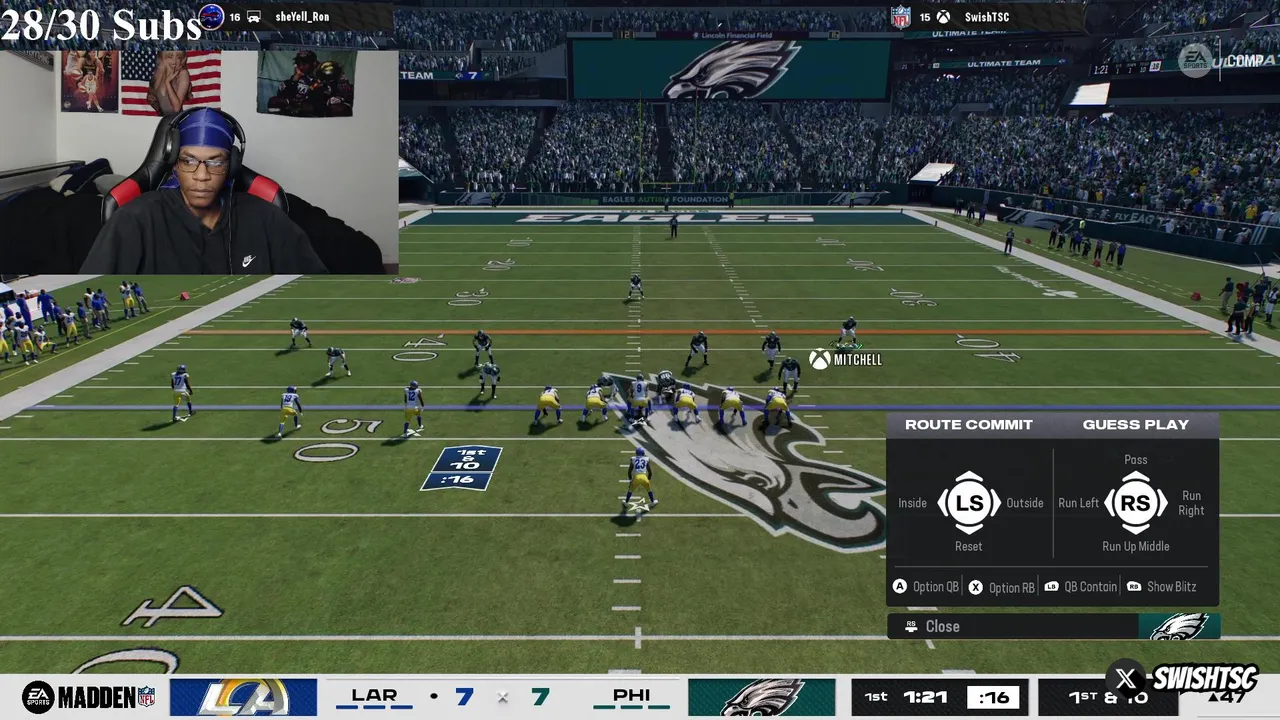Click the Rams logo on the scoreboard

click(x=243, y=697)
